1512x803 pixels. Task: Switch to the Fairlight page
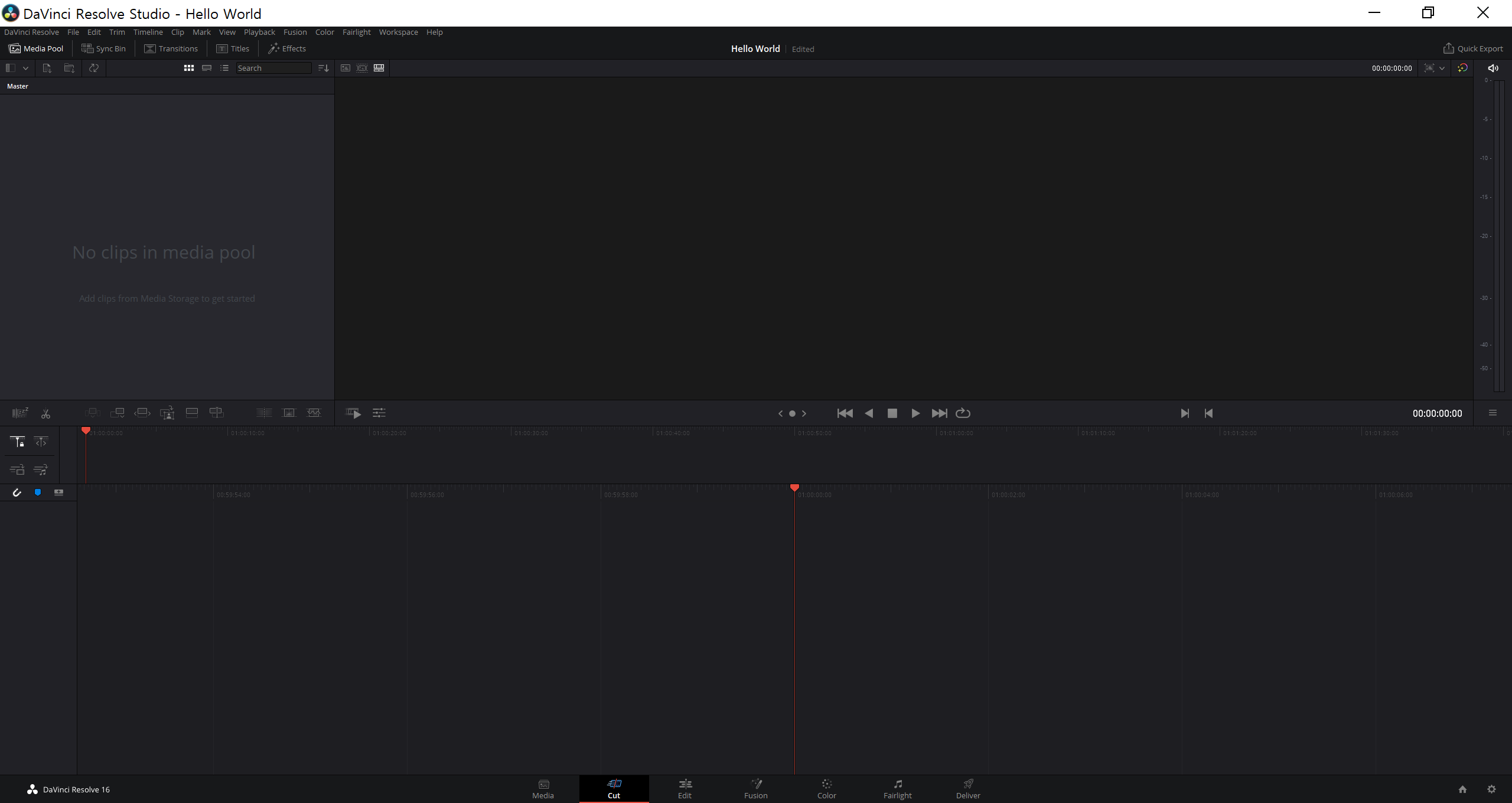point(897,788)
